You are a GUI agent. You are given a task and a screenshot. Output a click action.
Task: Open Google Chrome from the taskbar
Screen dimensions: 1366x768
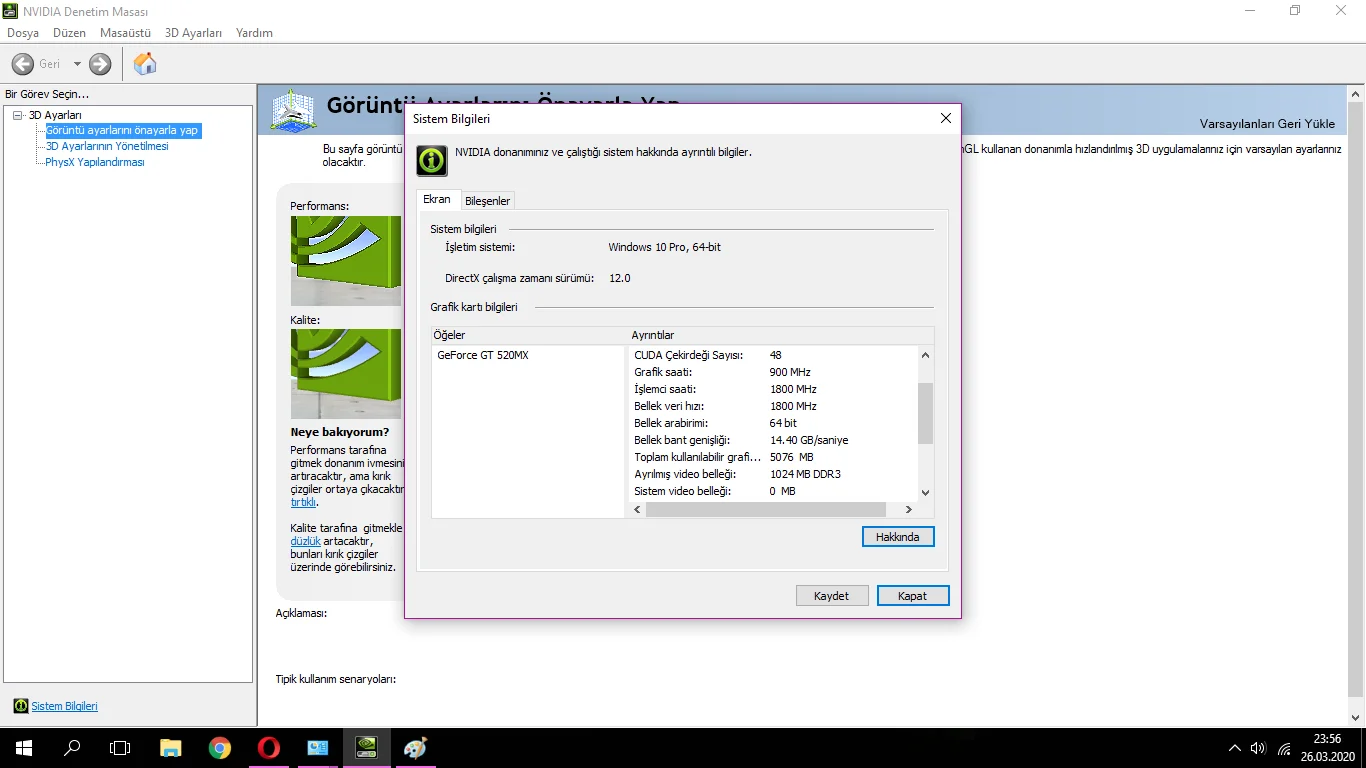(220, 748)
